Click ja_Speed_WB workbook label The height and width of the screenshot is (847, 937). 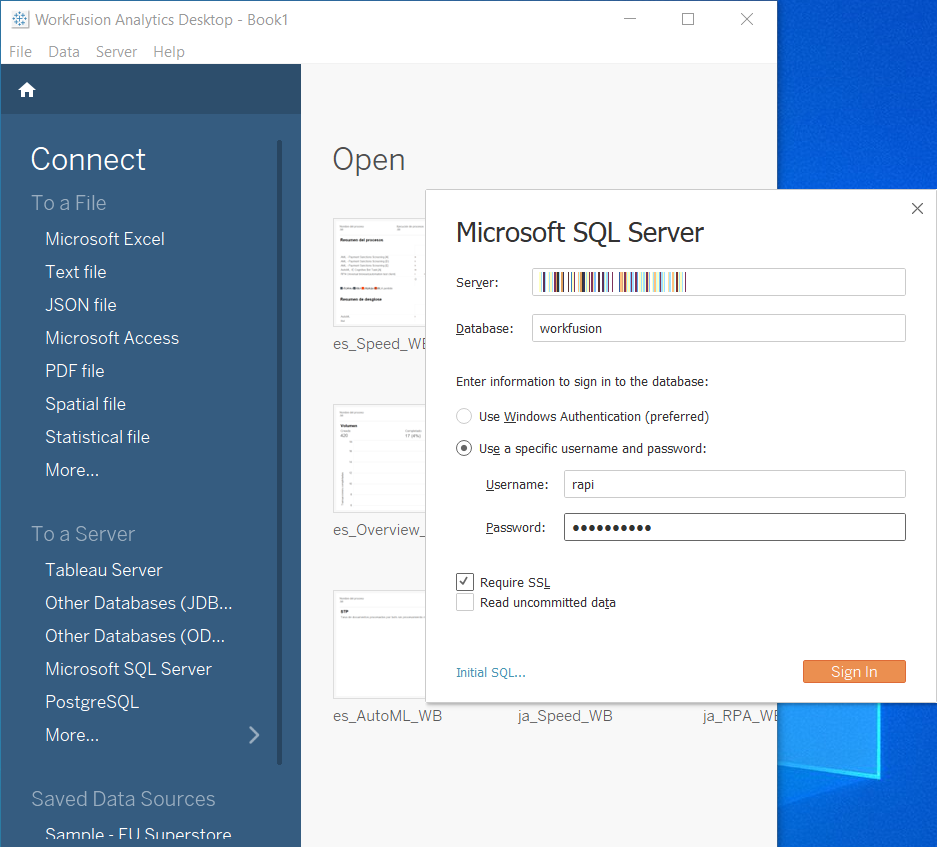point(565,715)
